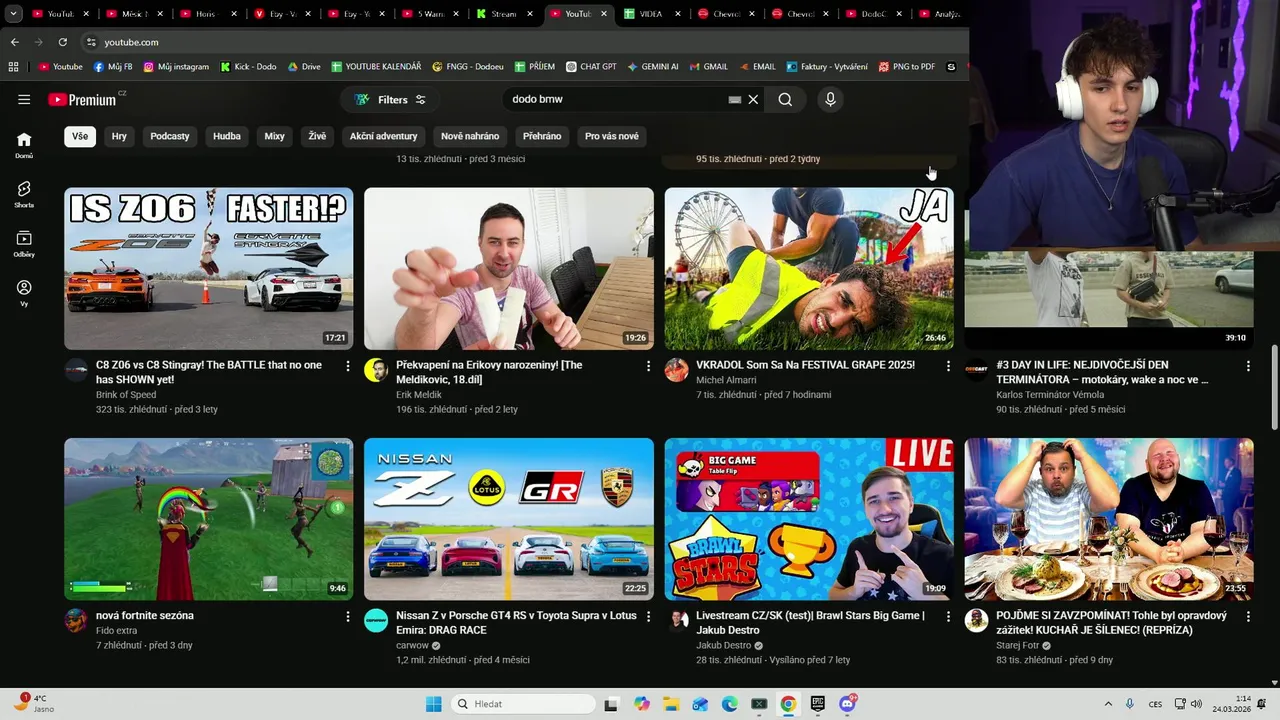Open options menu for Nissan Z video
This screenshot has width=1280, height=720.
click(x=648, y=617)
